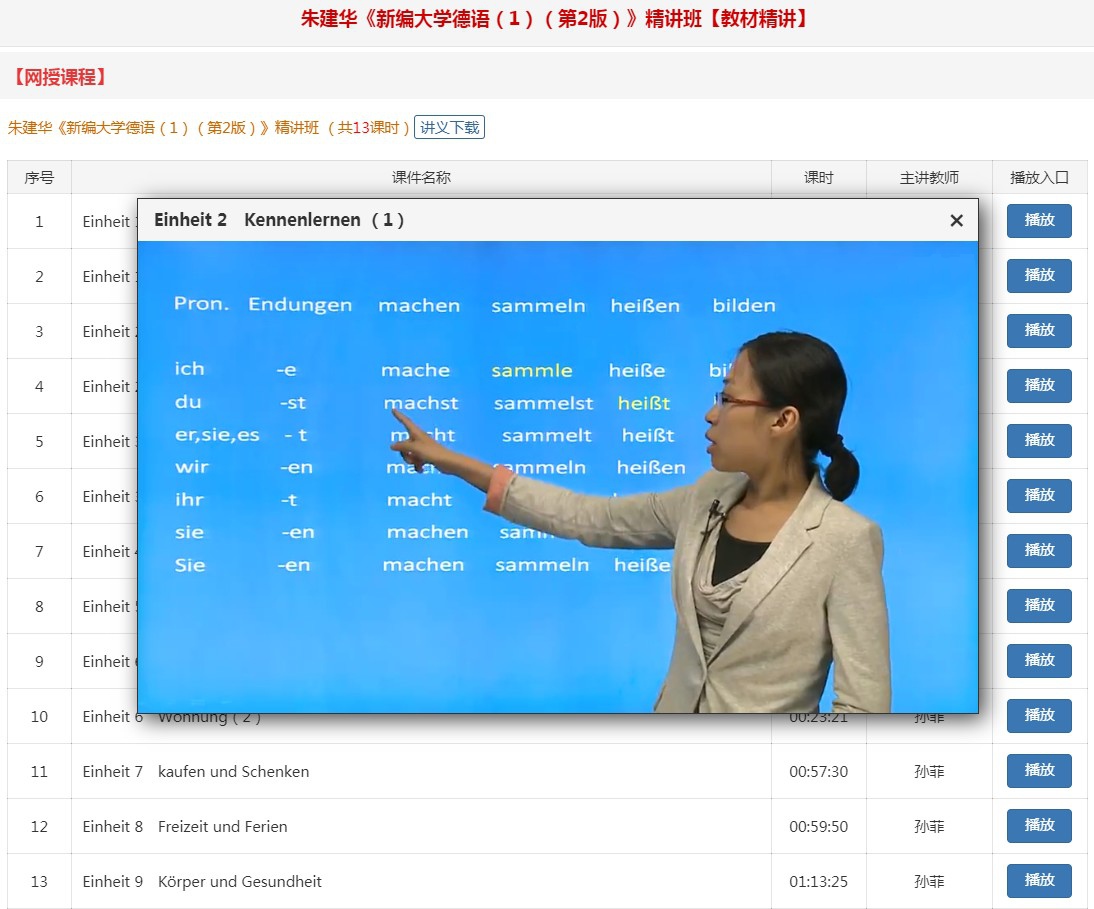This screenshot has width=1094, height=909.
Task: Click the 课件名称 column header
Action: [x=421, y=177]
